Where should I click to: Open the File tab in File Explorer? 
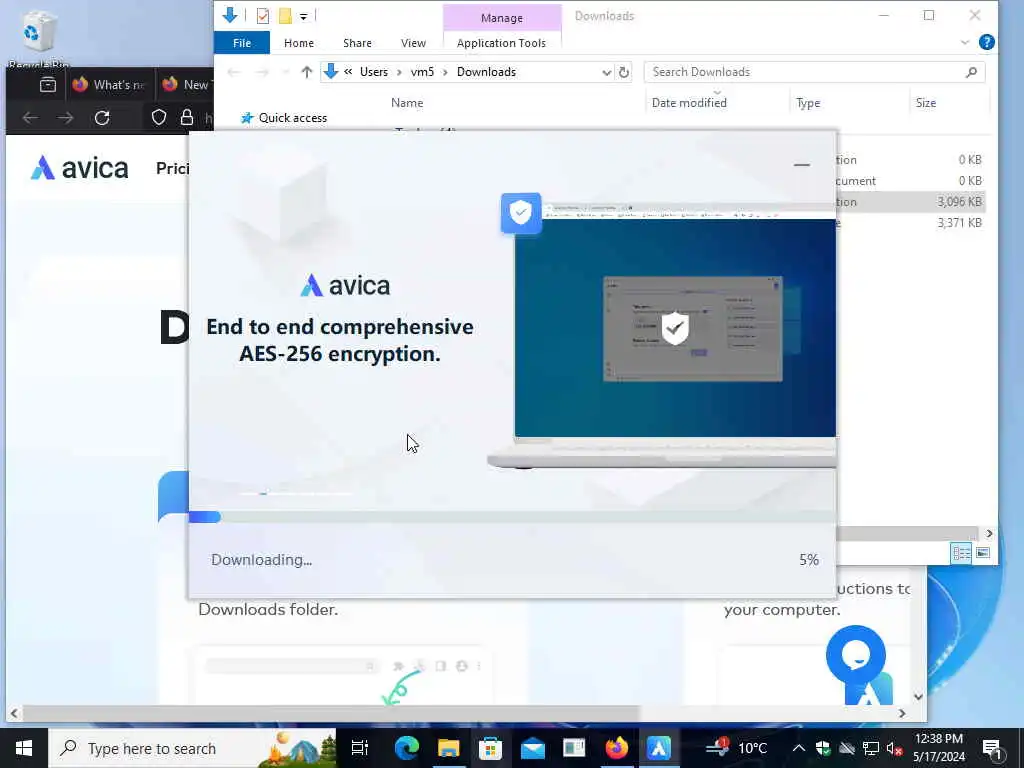point(242,43)
